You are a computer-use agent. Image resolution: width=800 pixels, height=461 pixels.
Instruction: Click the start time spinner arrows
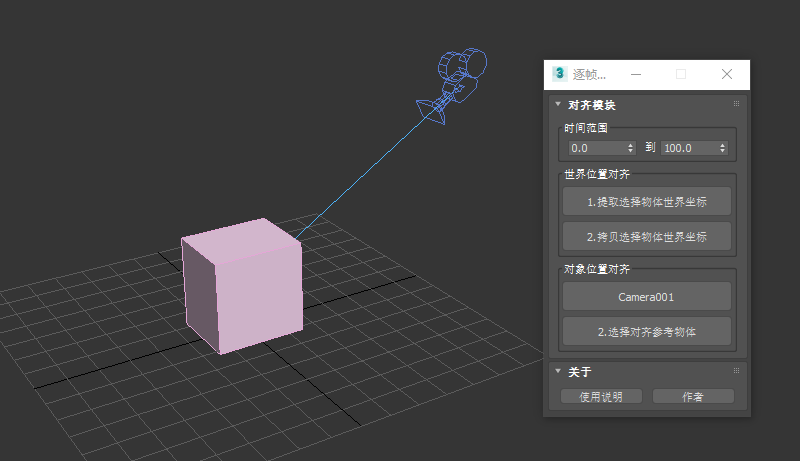[631, 148]
